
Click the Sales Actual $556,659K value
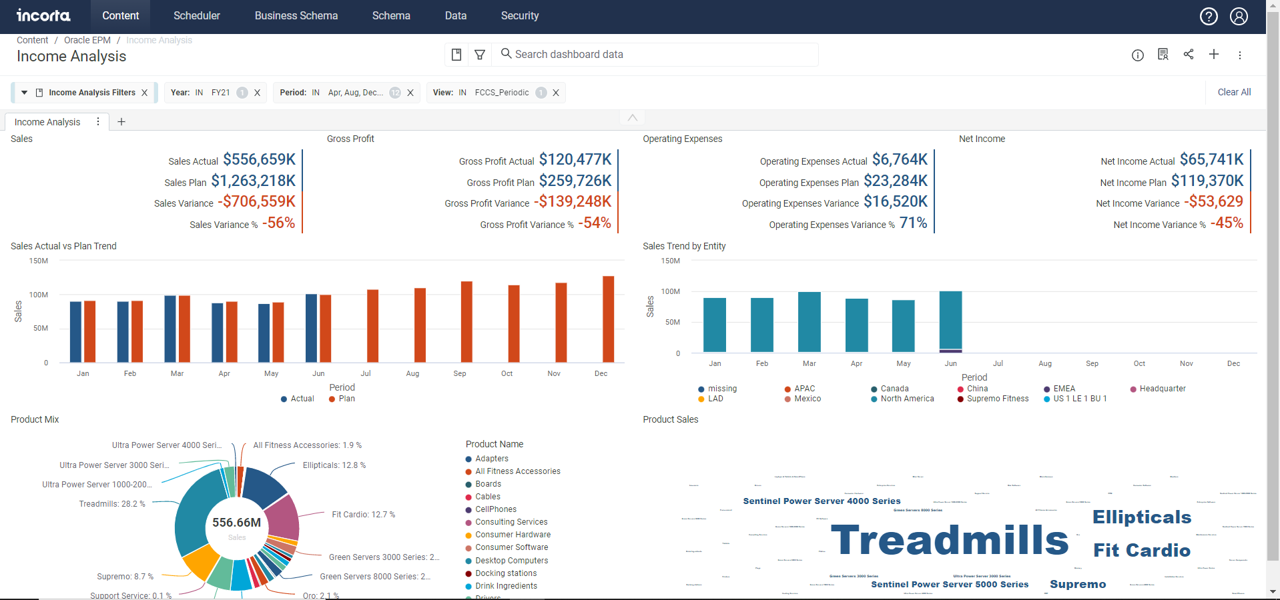(x=259, y=159)
